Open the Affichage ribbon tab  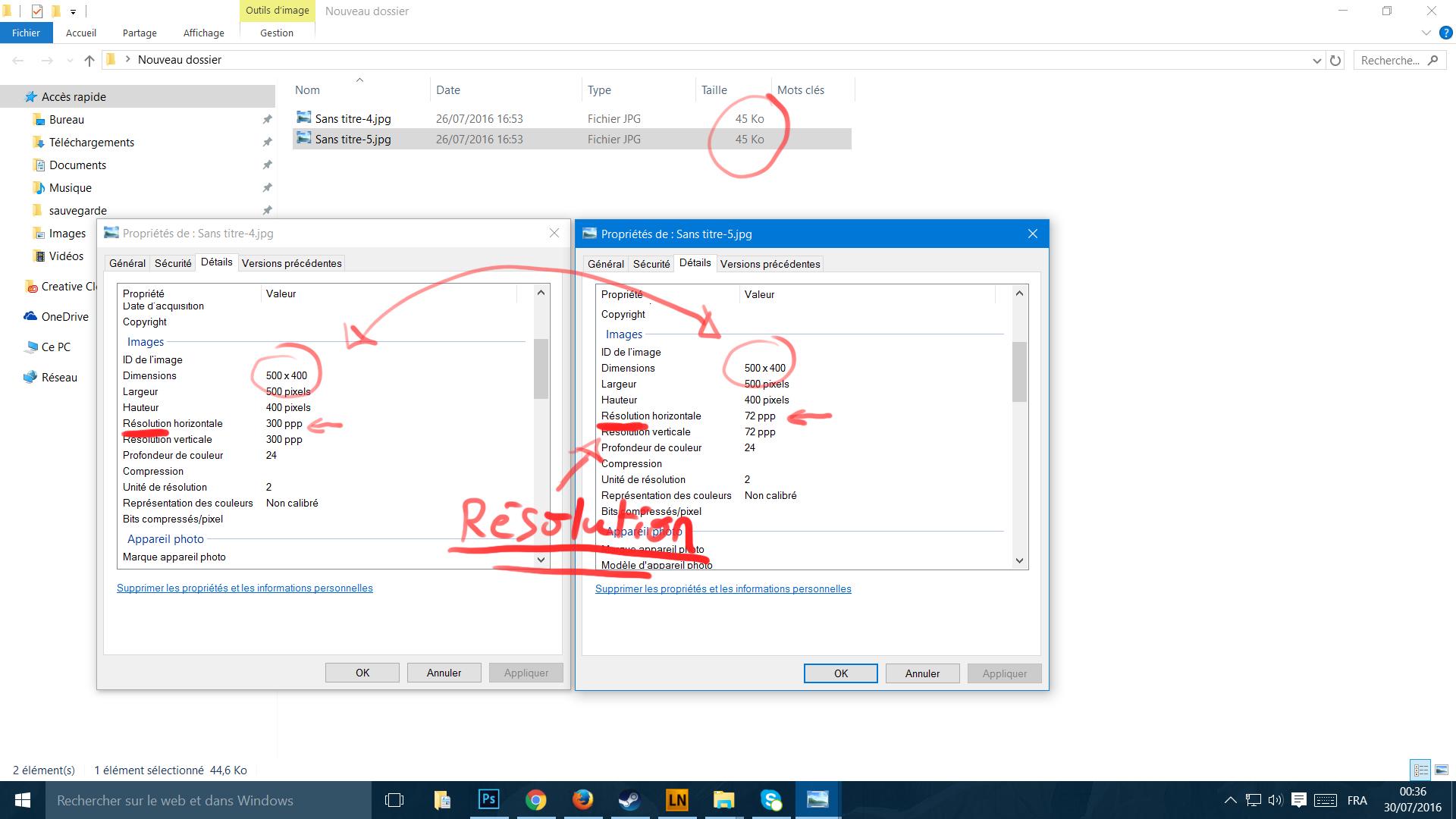[x=203, y=33]
